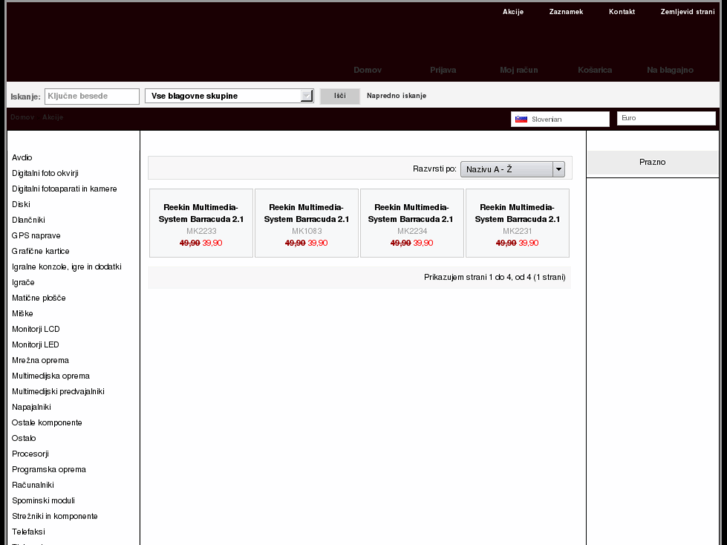Viewport: 727px width, 545px height.
Task: Open the Slovenian language selector
Action: [x=560, y=119]
